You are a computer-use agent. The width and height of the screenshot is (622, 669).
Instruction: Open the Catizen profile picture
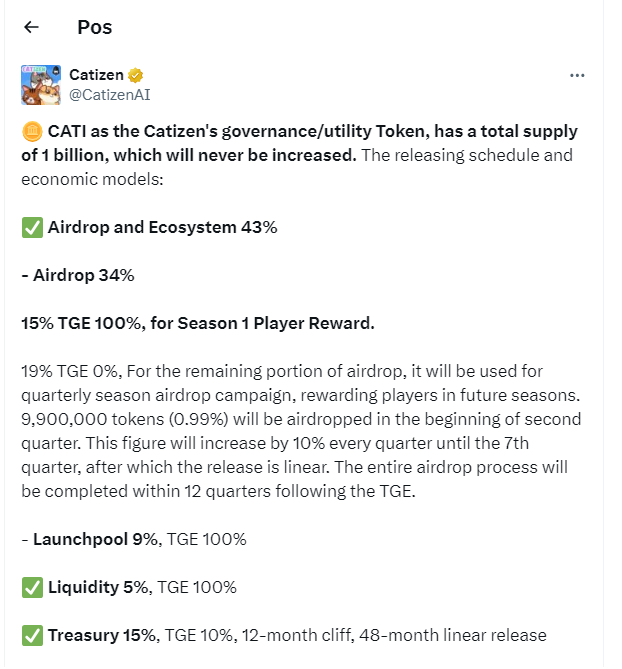click(40, 84)
